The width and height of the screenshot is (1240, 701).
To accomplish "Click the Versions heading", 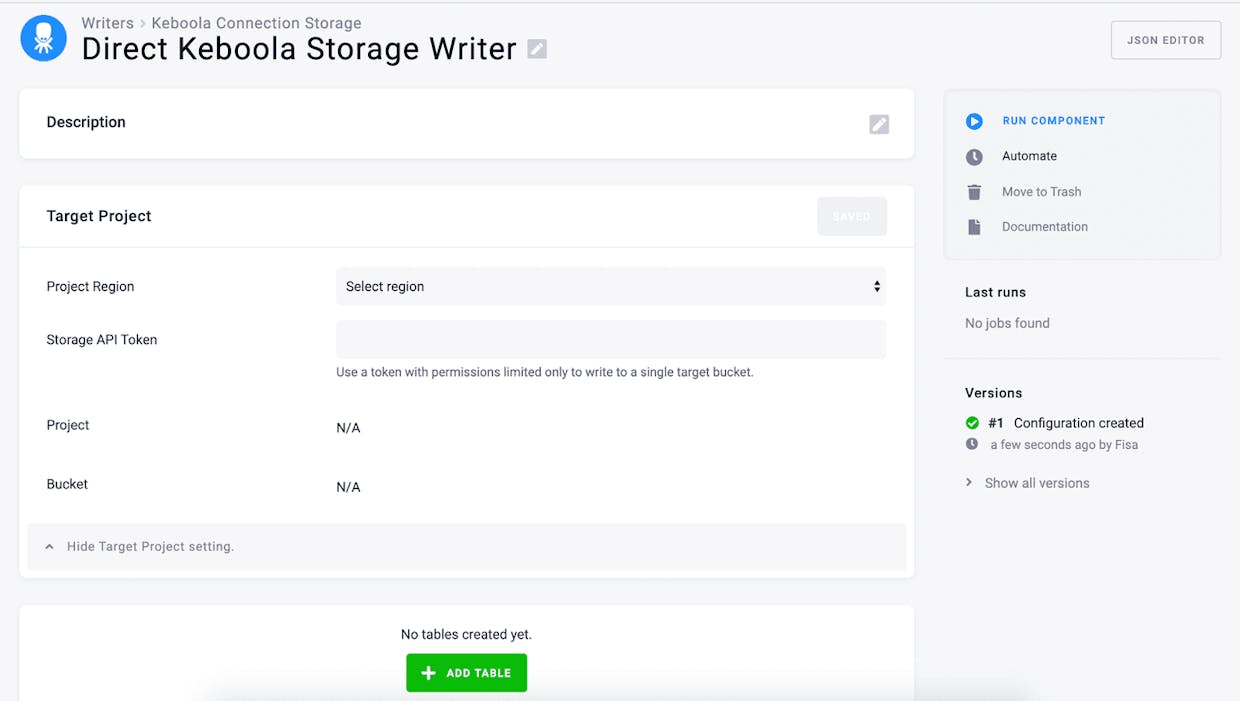I will coord(993,393).
